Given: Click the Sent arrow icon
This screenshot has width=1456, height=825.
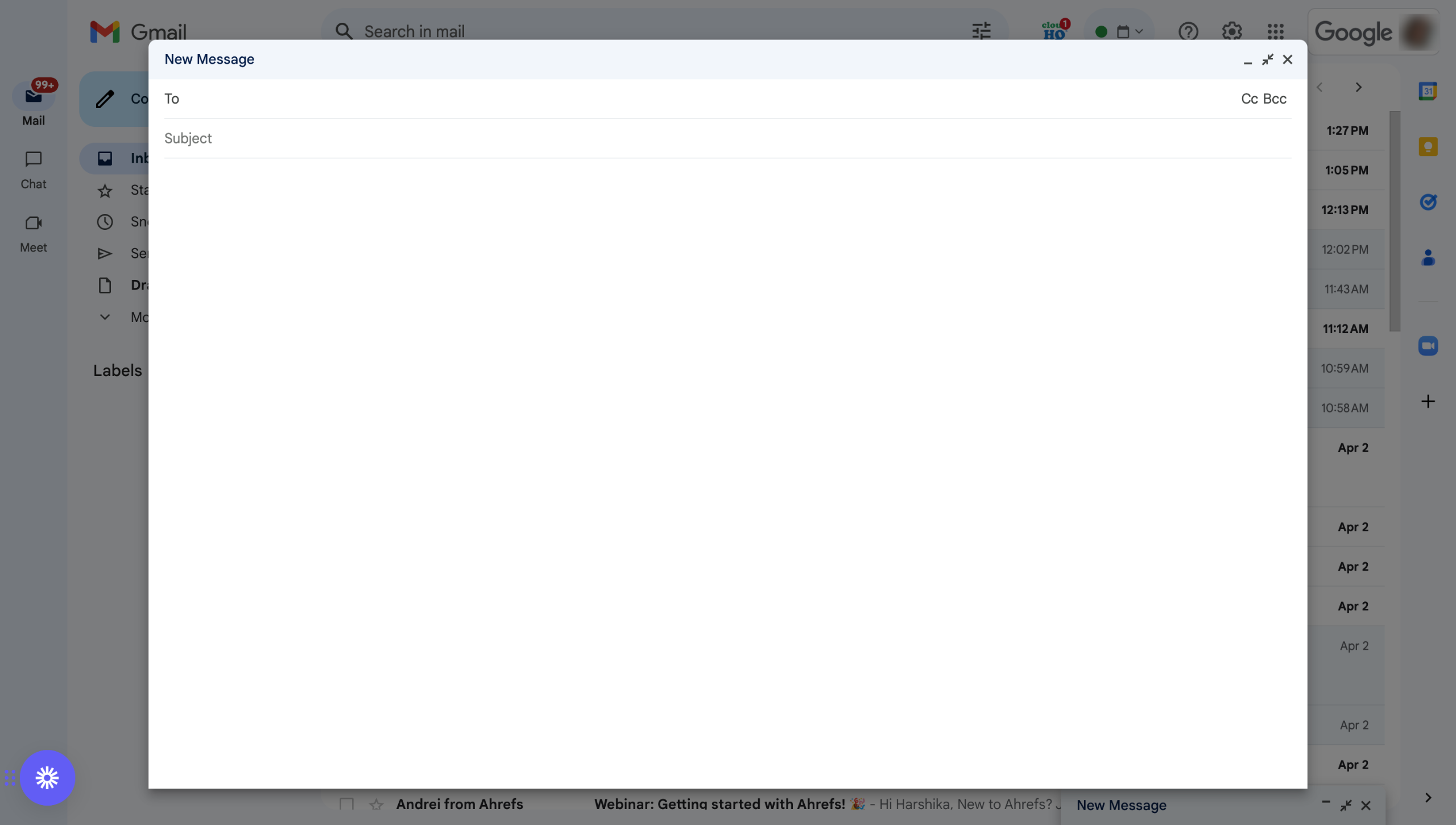Looking at the screenshot, I should tap(105, 253).
